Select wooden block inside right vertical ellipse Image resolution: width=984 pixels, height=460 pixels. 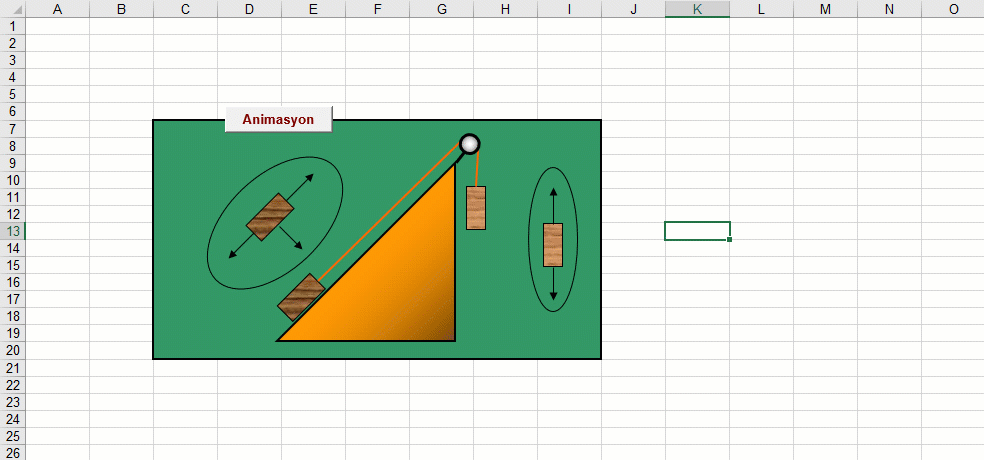553,245
